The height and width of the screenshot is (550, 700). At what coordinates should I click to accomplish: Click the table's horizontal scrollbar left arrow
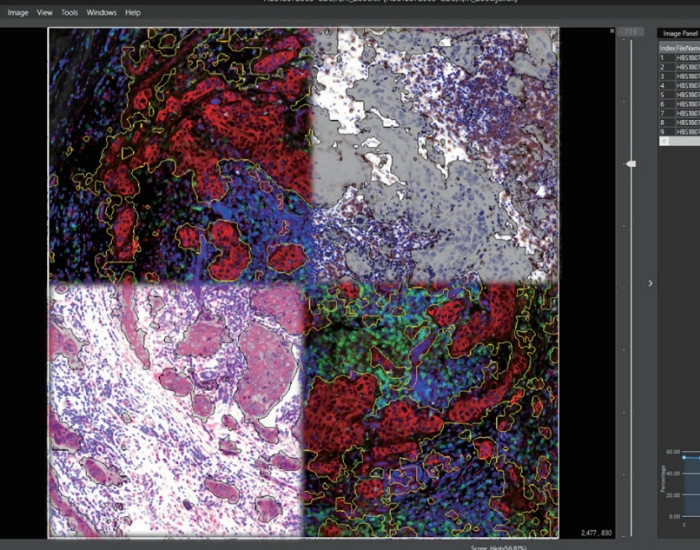click(664, 141)
